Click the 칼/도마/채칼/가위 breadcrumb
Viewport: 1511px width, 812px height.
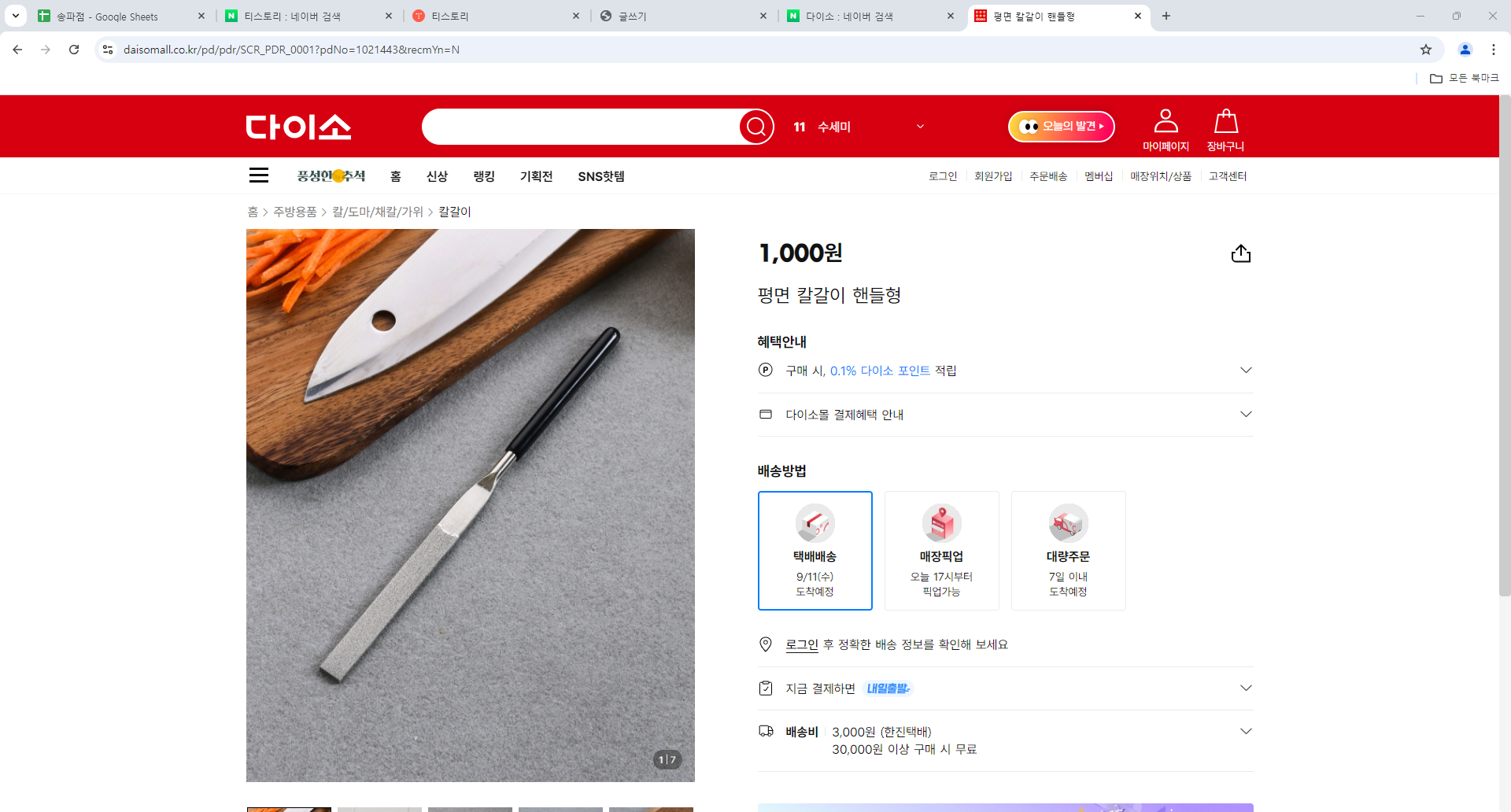pos(378,212)
